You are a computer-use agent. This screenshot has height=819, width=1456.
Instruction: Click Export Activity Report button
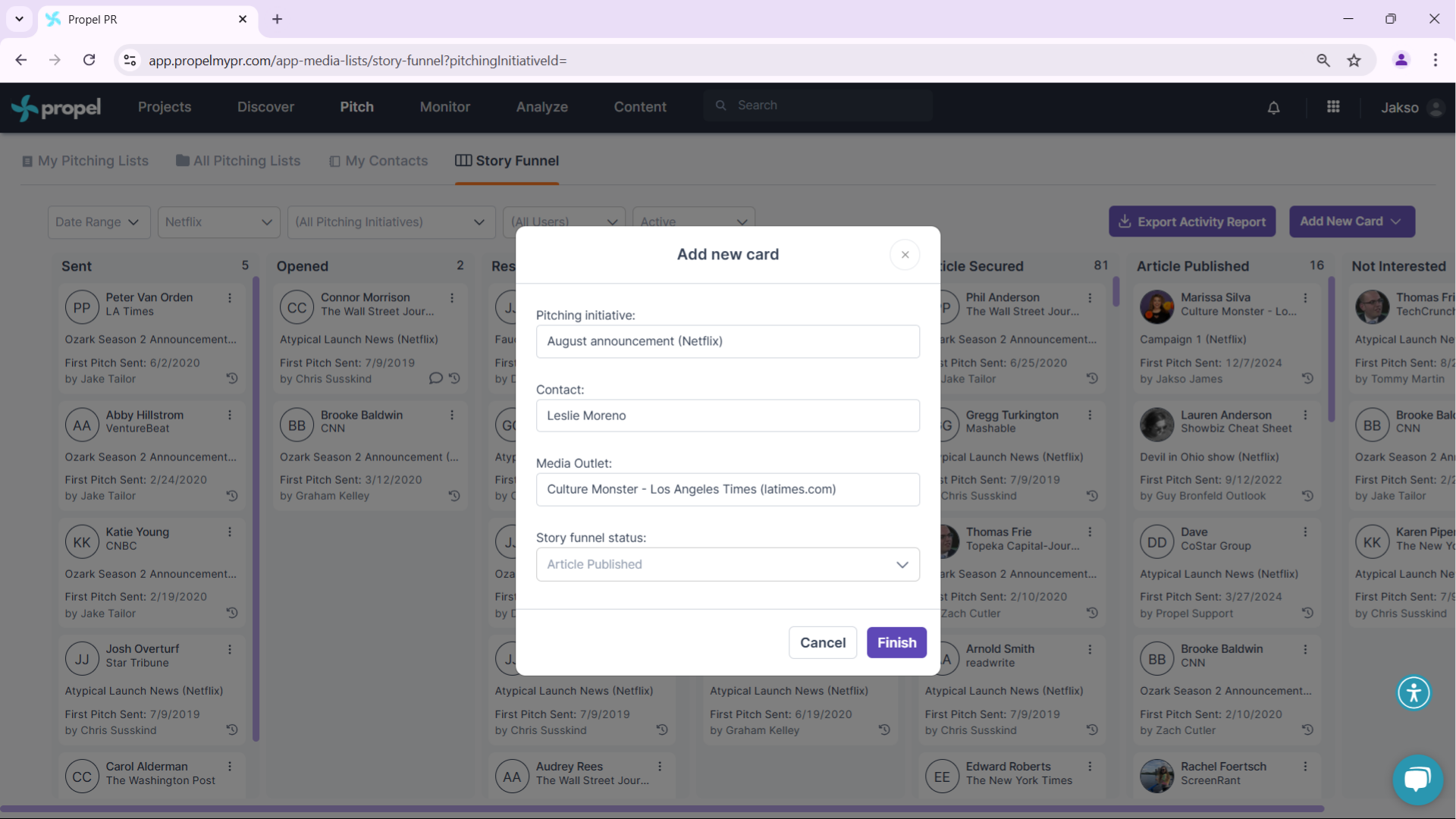pos(1192,221)
